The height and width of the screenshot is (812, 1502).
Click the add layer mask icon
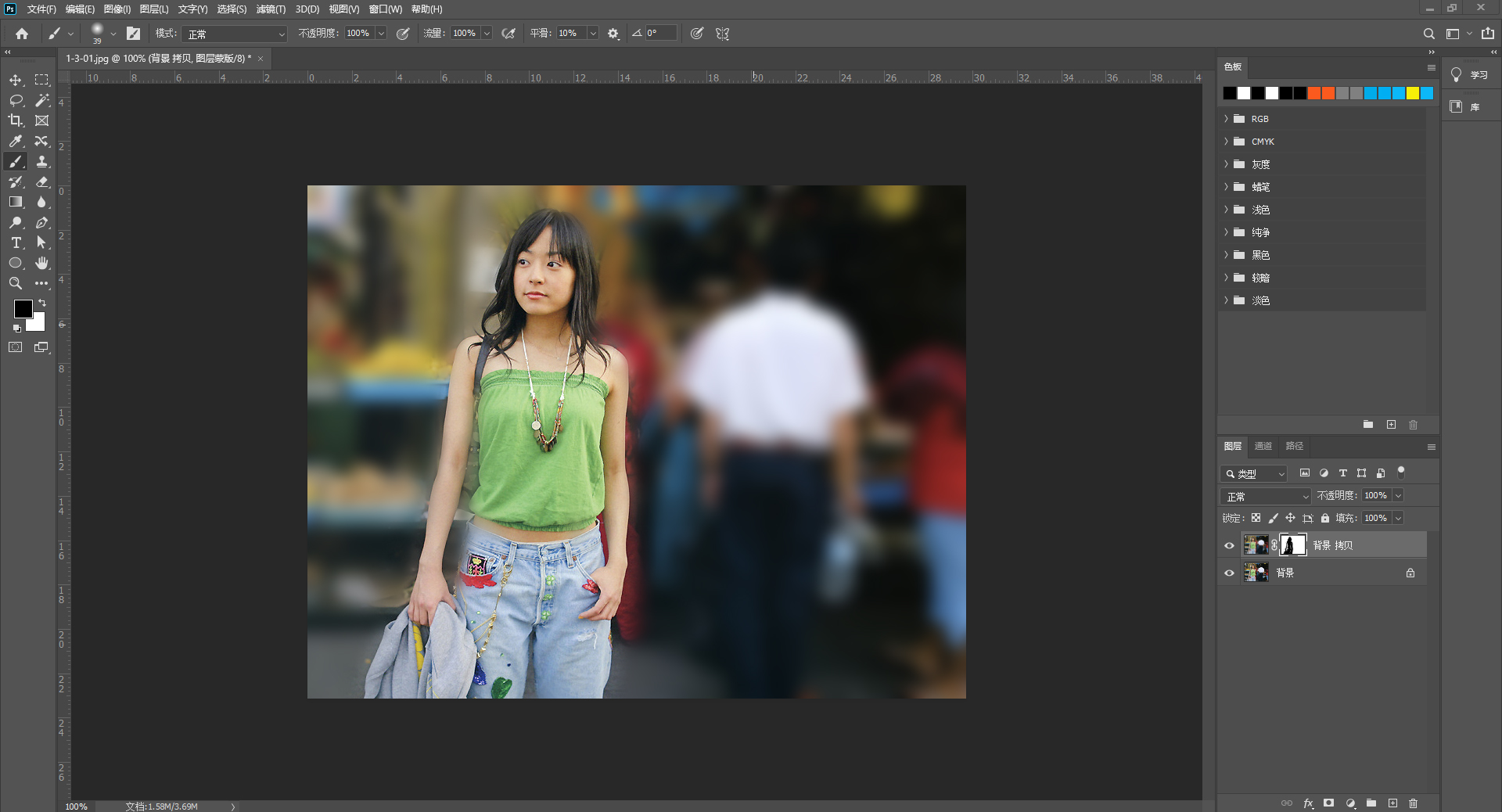click(x=1328, y=803)
